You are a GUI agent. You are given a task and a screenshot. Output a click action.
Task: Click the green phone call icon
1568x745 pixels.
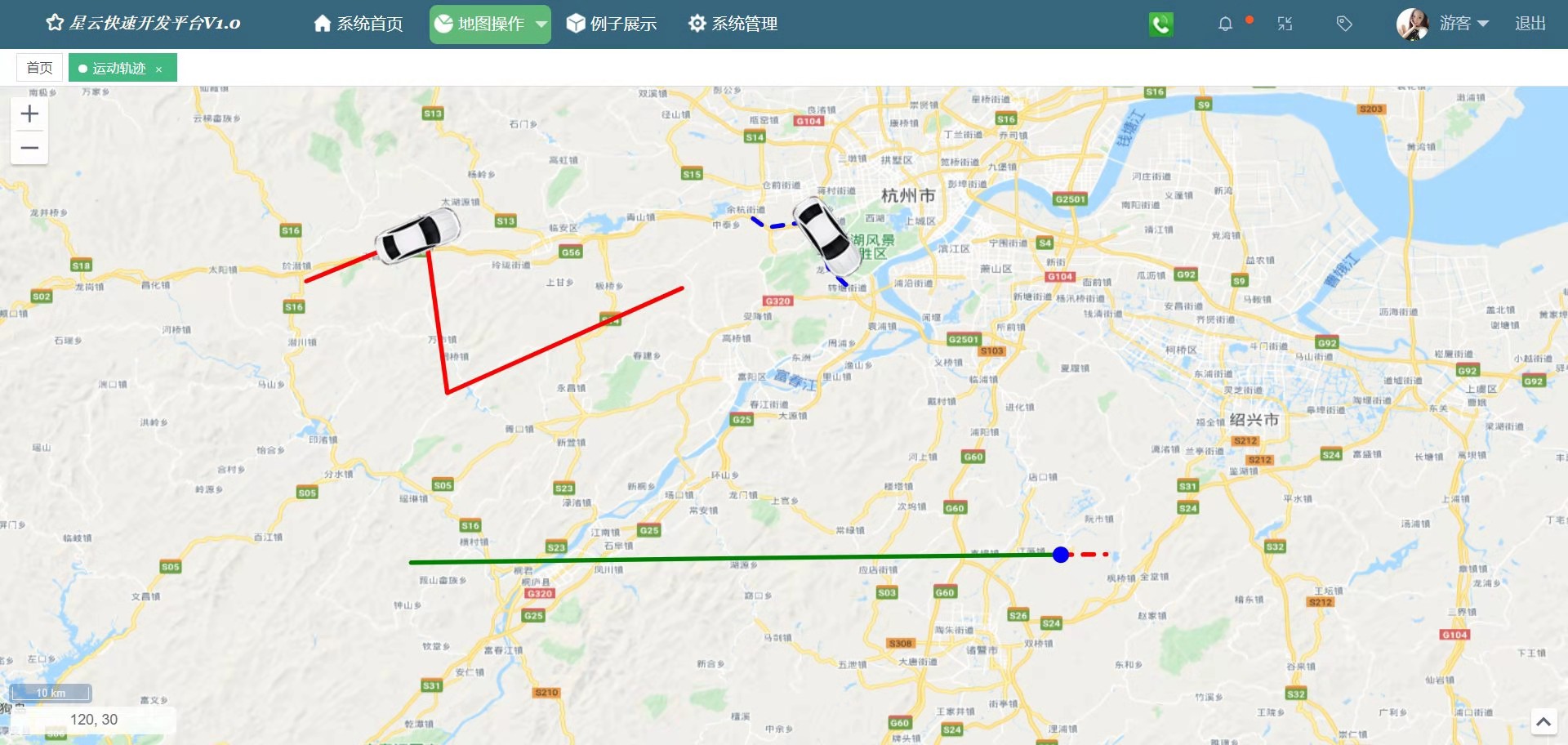coord(1160,25)
